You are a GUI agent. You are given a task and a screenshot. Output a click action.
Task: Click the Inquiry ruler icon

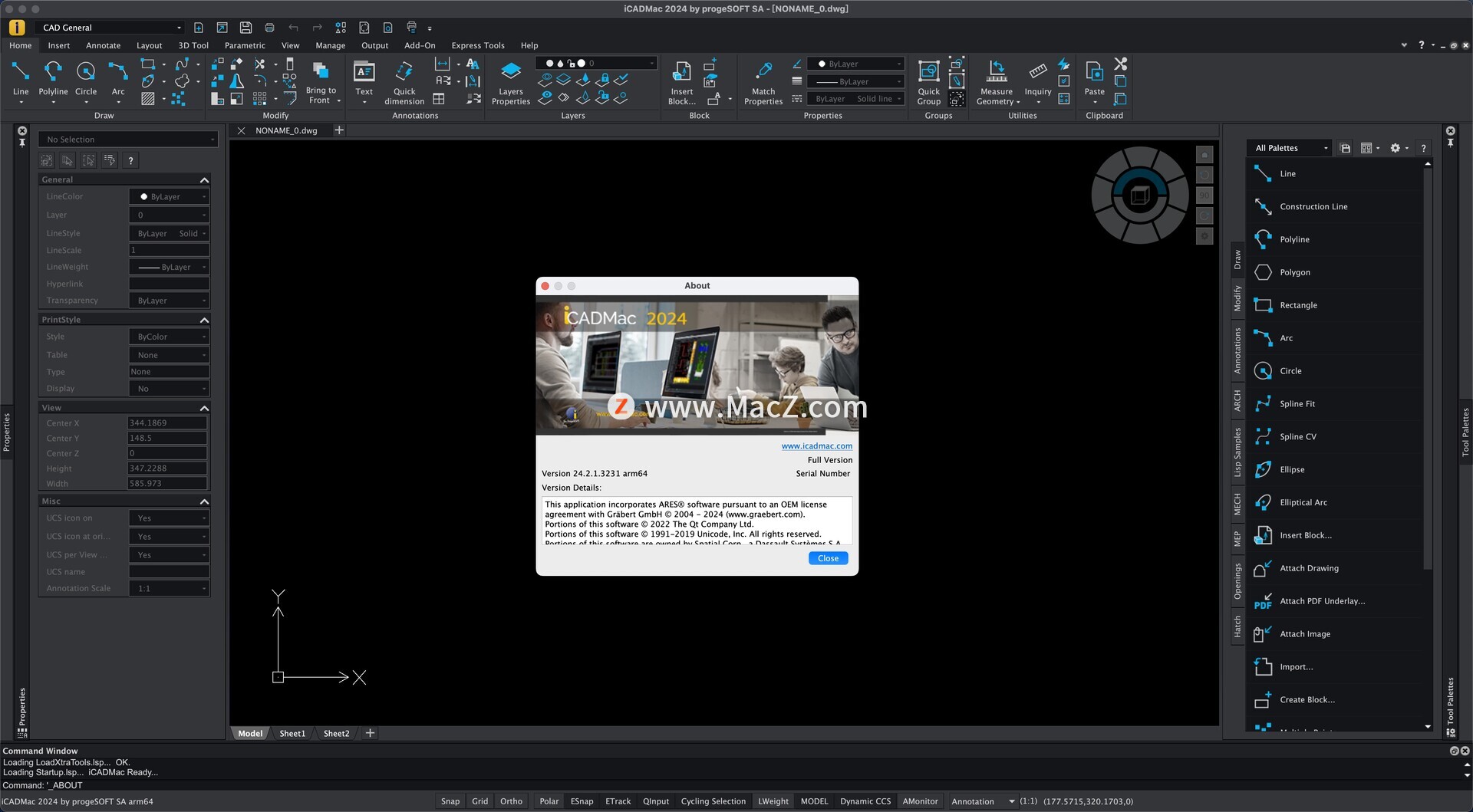point(1037,71)
